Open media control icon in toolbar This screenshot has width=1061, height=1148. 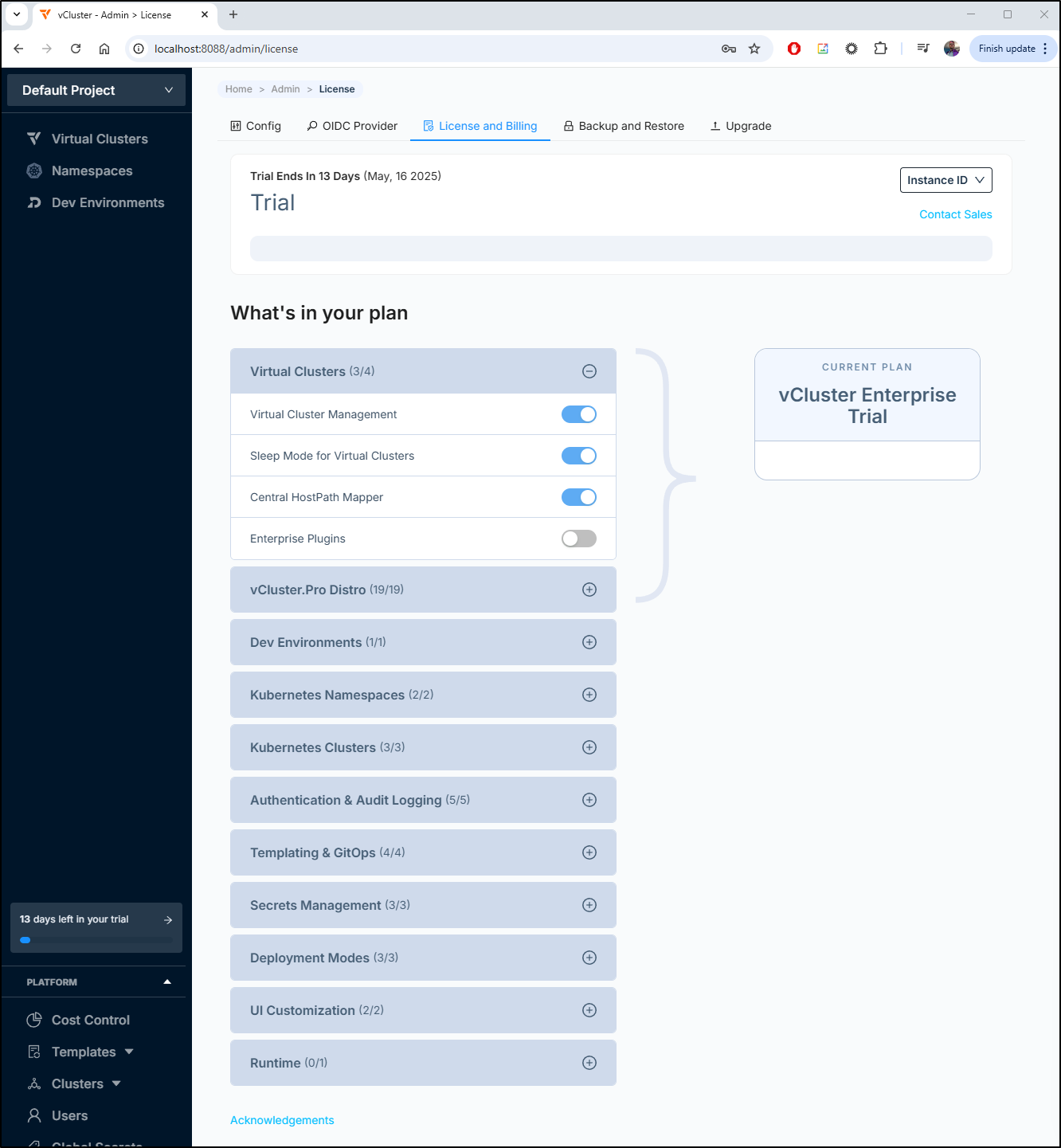923,49
